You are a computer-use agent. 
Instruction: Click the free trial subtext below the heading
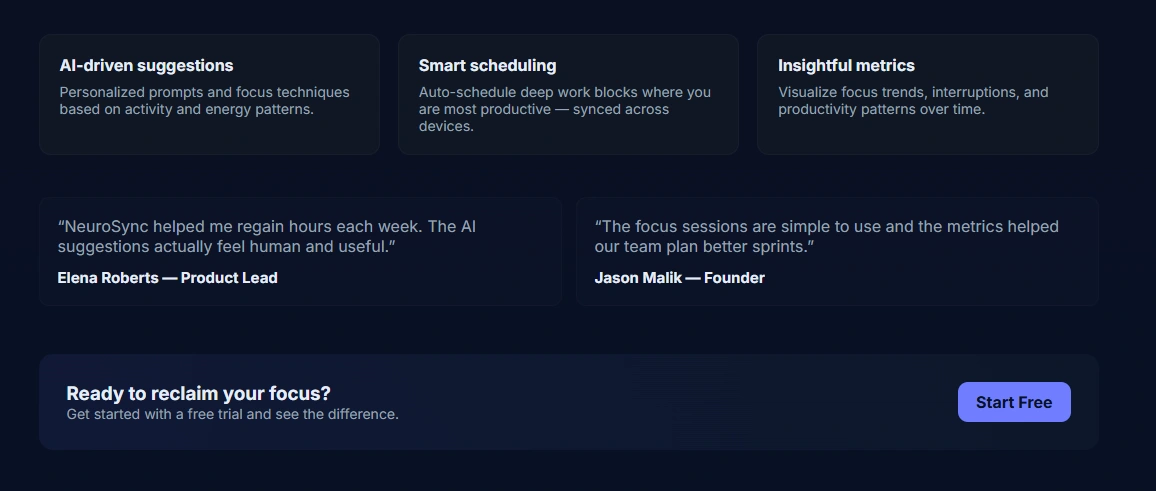click(x=232, y=414)
